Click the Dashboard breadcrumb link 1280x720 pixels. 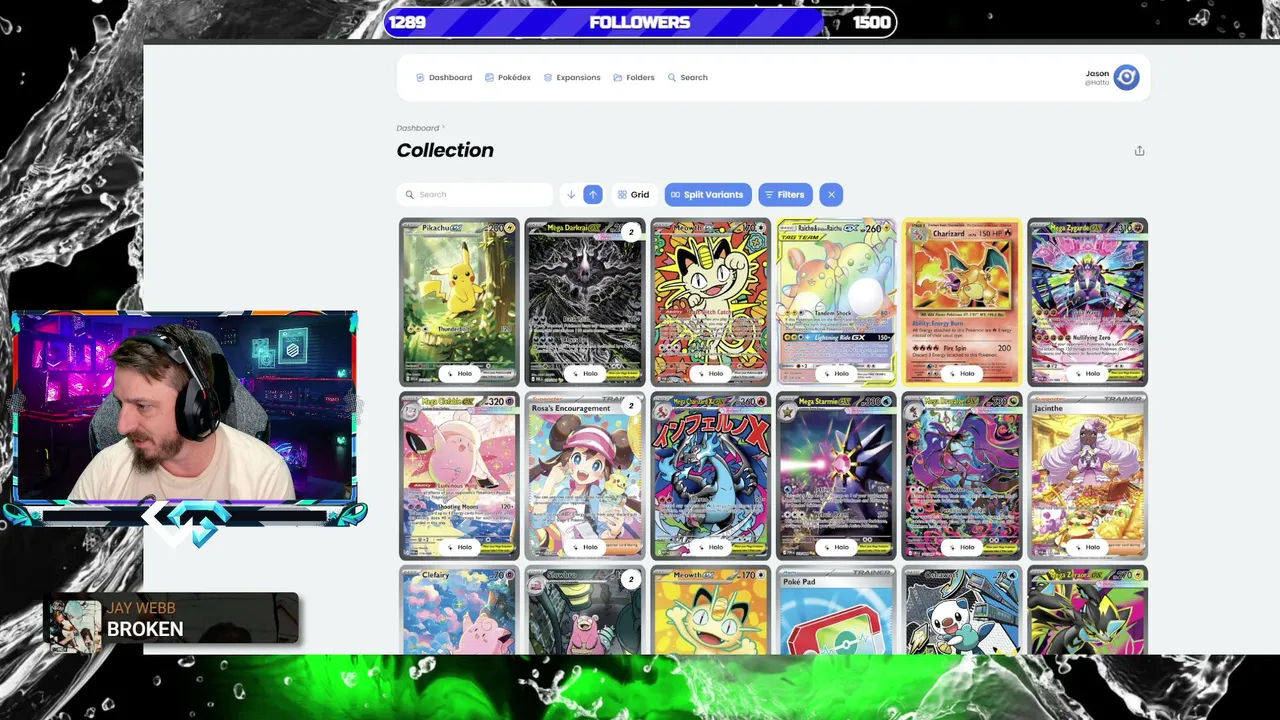tap(417, 128)
